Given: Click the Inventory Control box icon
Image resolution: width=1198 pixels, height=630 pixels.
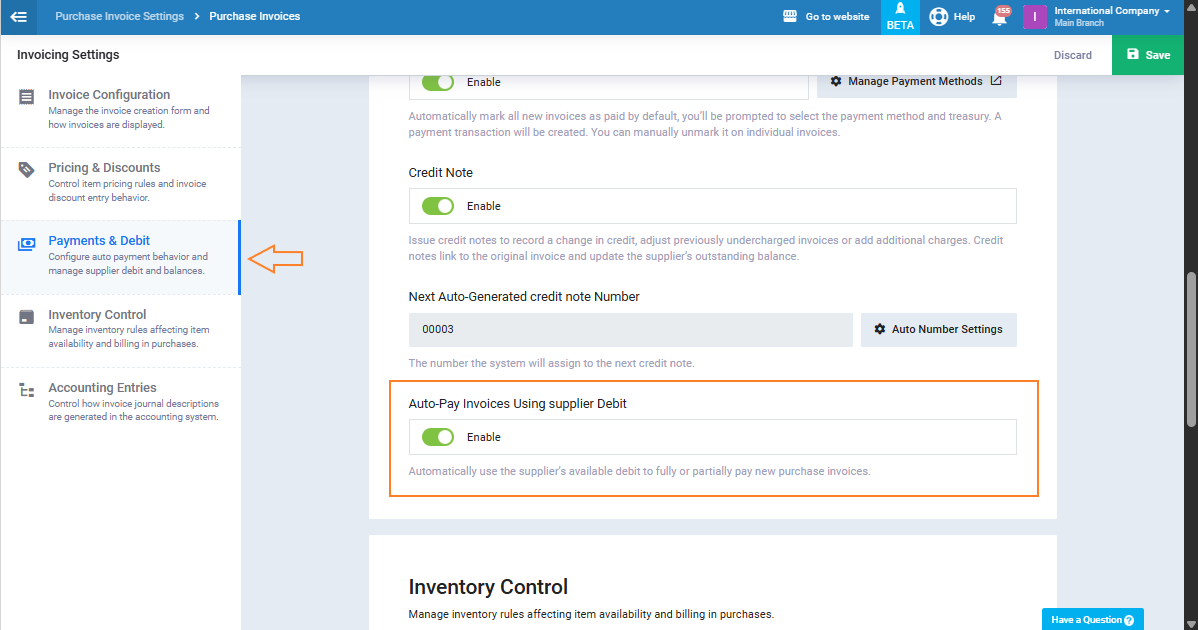Looking at the screenshot, I should tap(27, 317).
